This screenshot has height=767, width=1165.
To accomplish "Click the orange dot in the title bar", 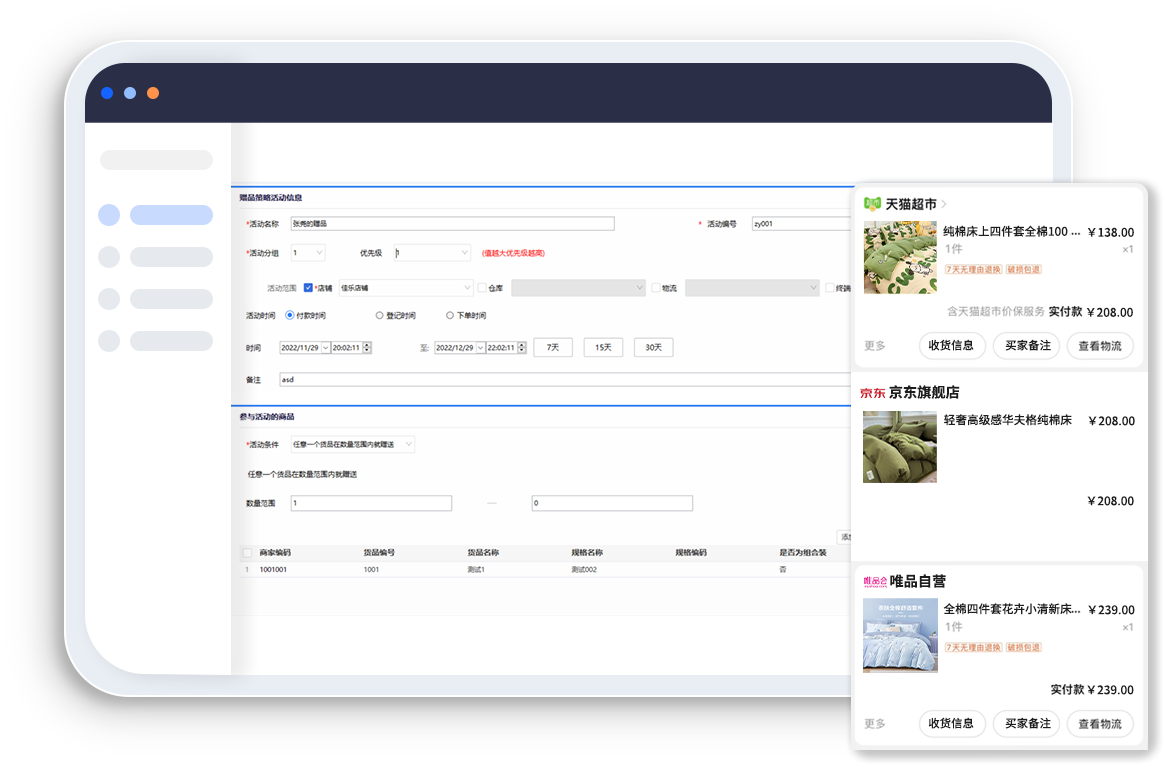I will tap(153, 93).
